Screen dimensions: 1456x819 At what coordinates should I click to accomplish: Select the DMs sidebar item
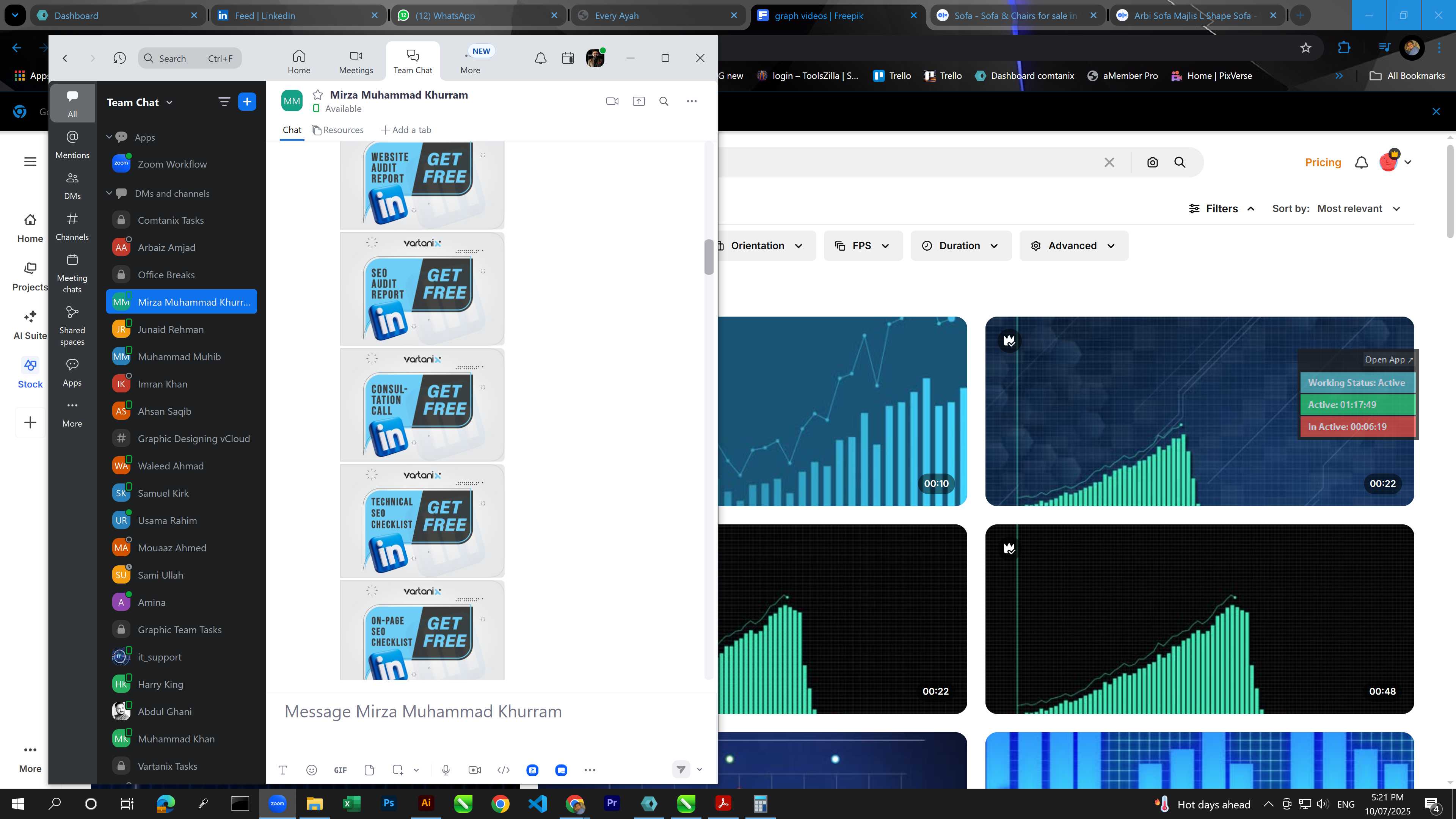(72, 185)
